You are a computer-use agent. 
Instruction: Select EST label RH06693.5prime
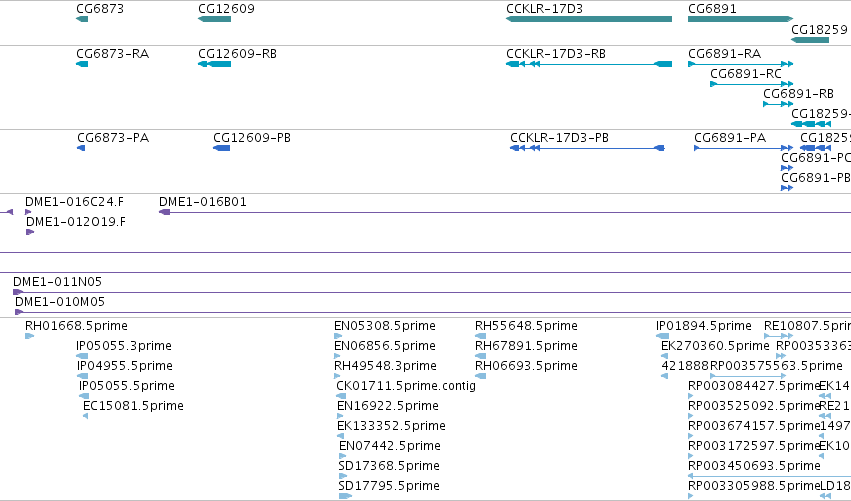tap(526, 366)
